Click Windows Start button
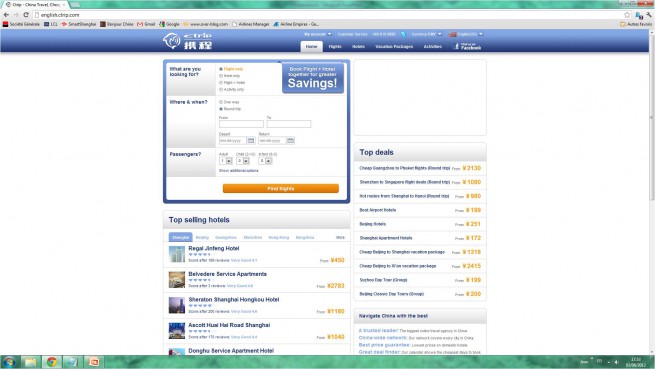Image resolution: width=655 pixels, height=369 pixels. 9,362
